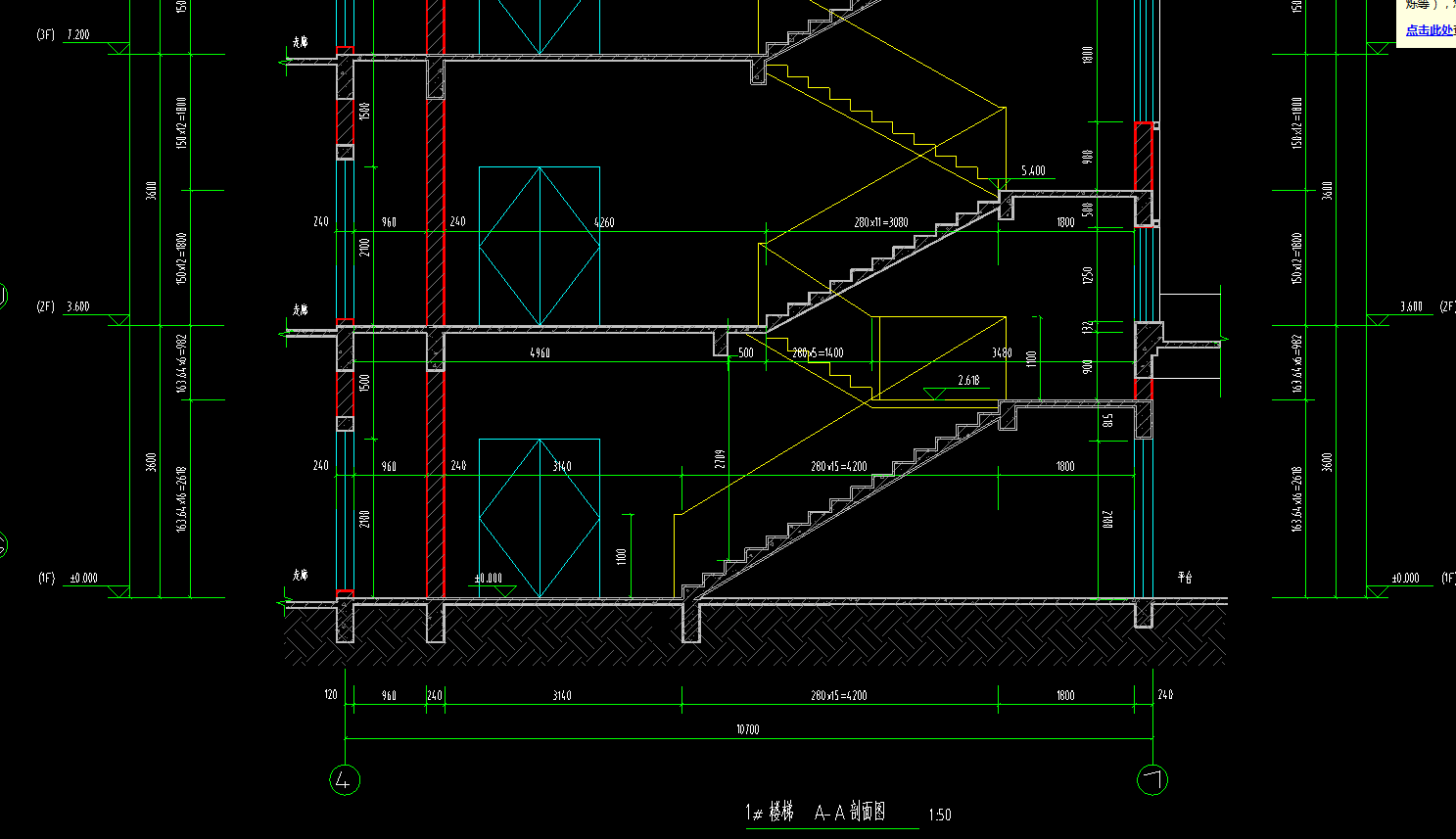Select the '3.600' elevation on right side
This screenshot has height=839, width=1456.
(1411, 306)
